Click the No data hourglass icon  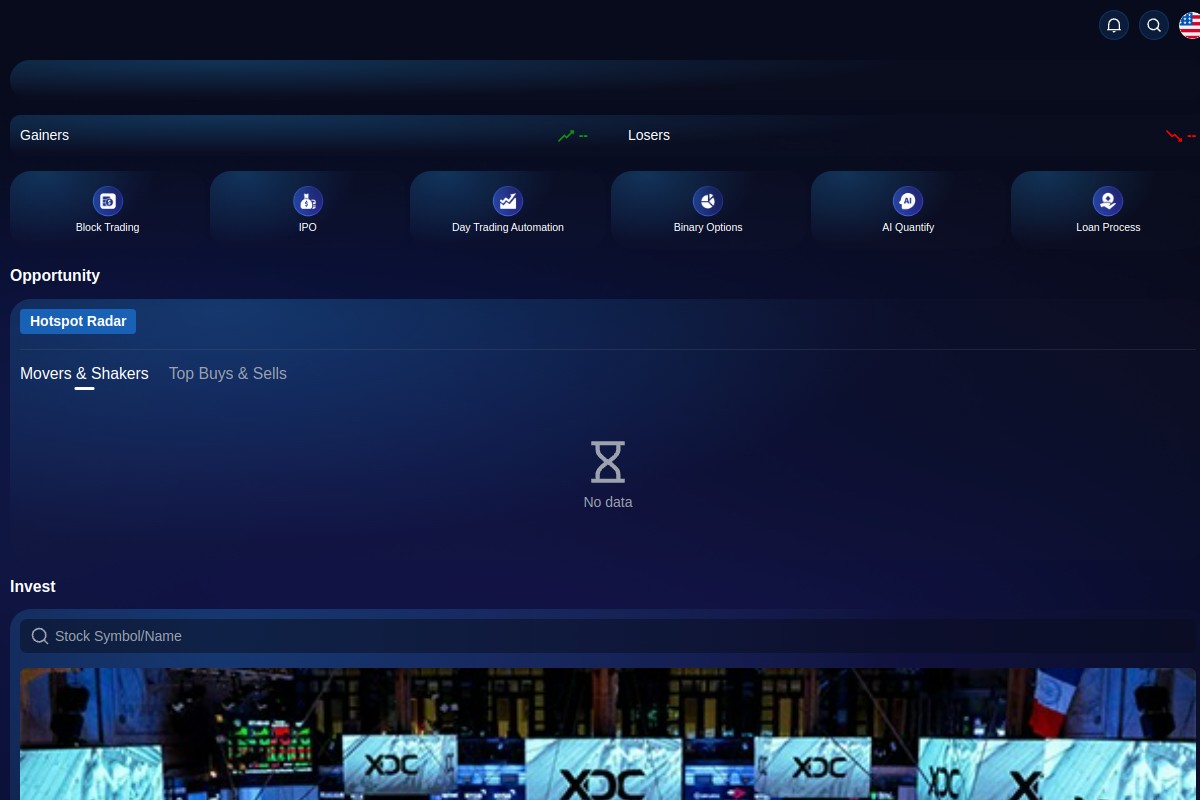608,462
